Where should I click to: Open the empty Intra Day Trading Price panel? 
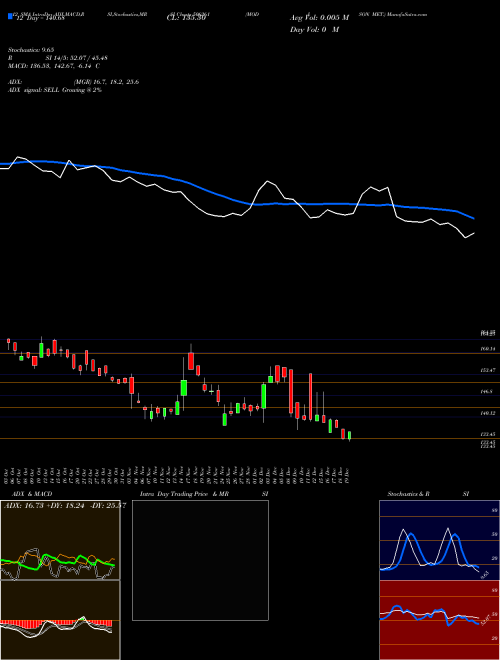pos(200,560)
